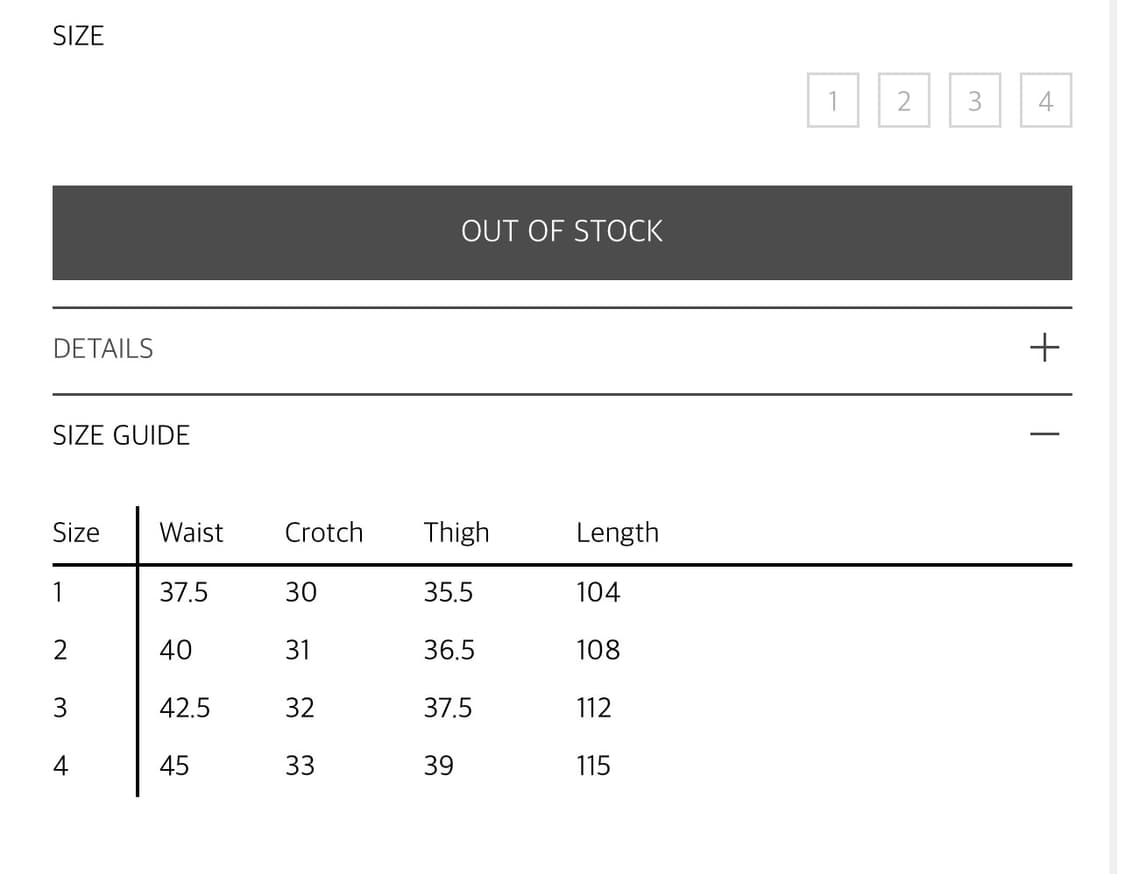
Task: Click the SIZE label at the top
Action: [78, 36]
